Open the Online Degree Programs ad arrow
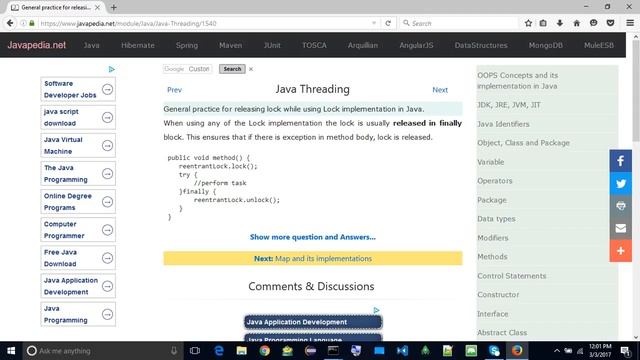 [107, 202]
